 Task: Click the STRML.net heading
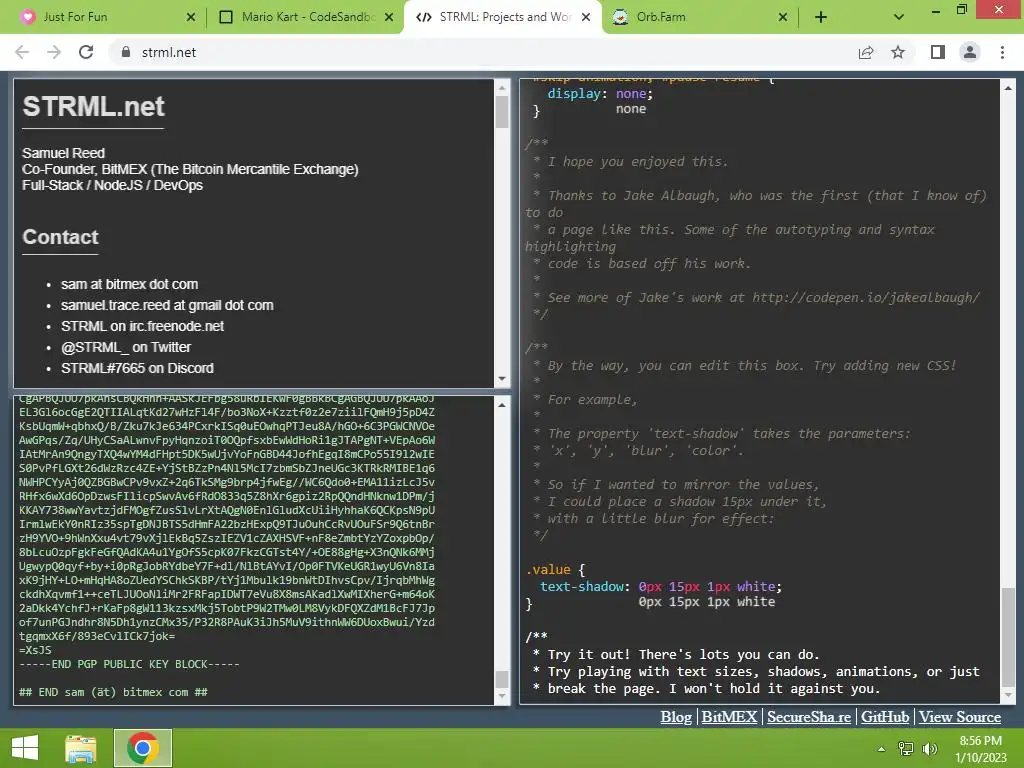[93, 106]
